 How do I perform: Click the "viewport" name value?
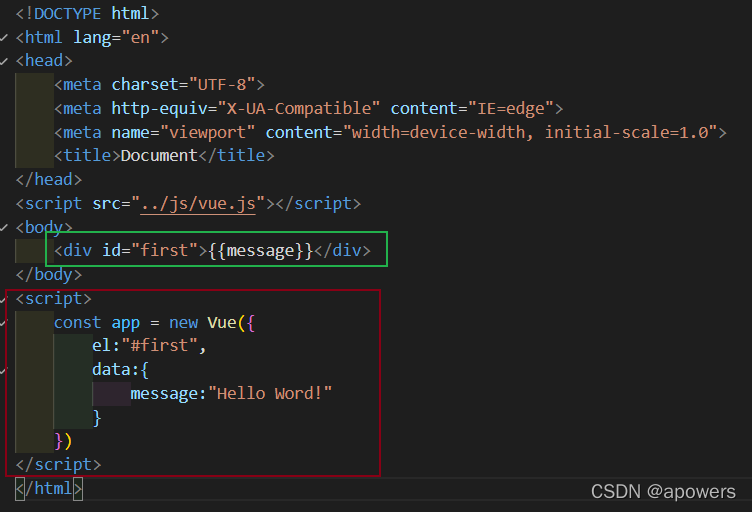click(208, 132)
